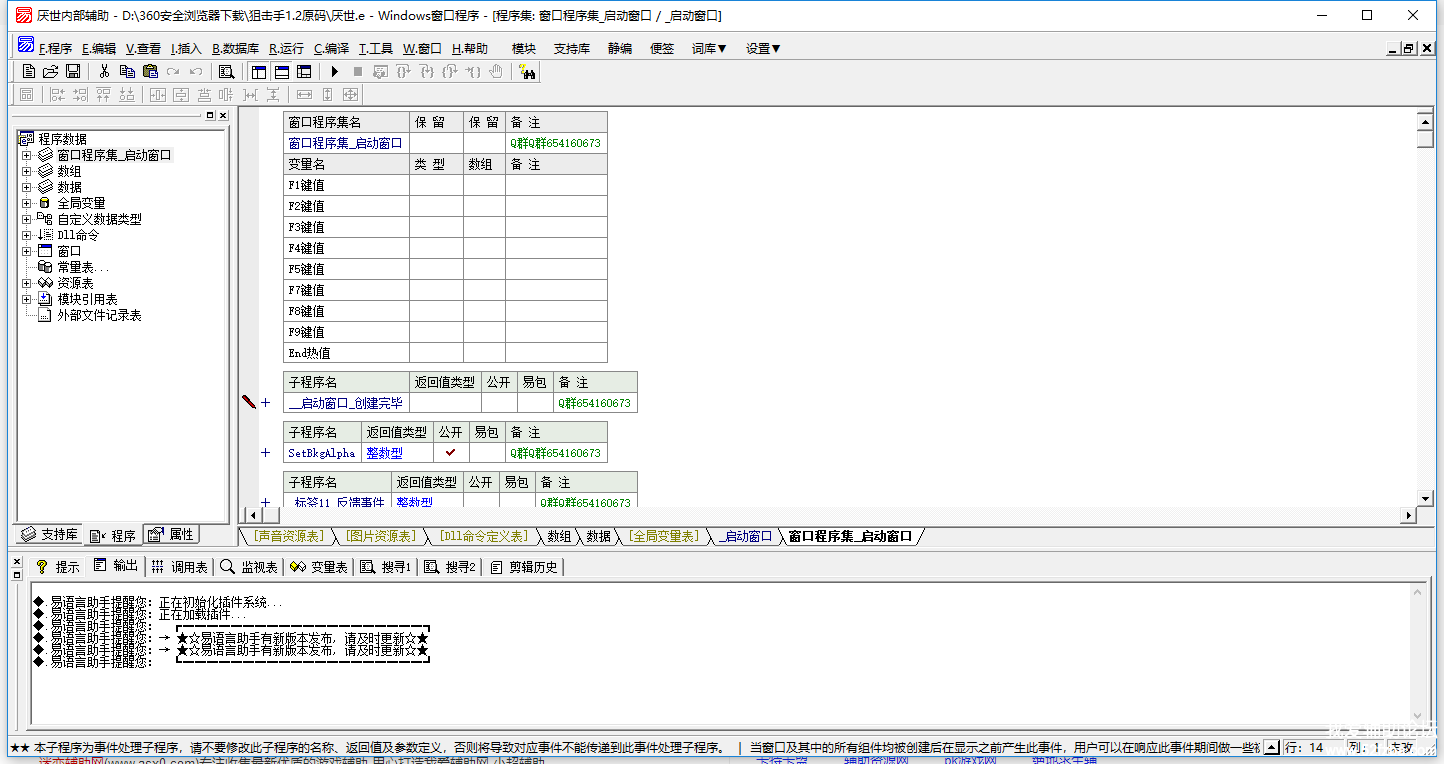This screenshot has width=1444, height=764.
Task: Expand the Dll命令 tree node
Action: point(27,235)
